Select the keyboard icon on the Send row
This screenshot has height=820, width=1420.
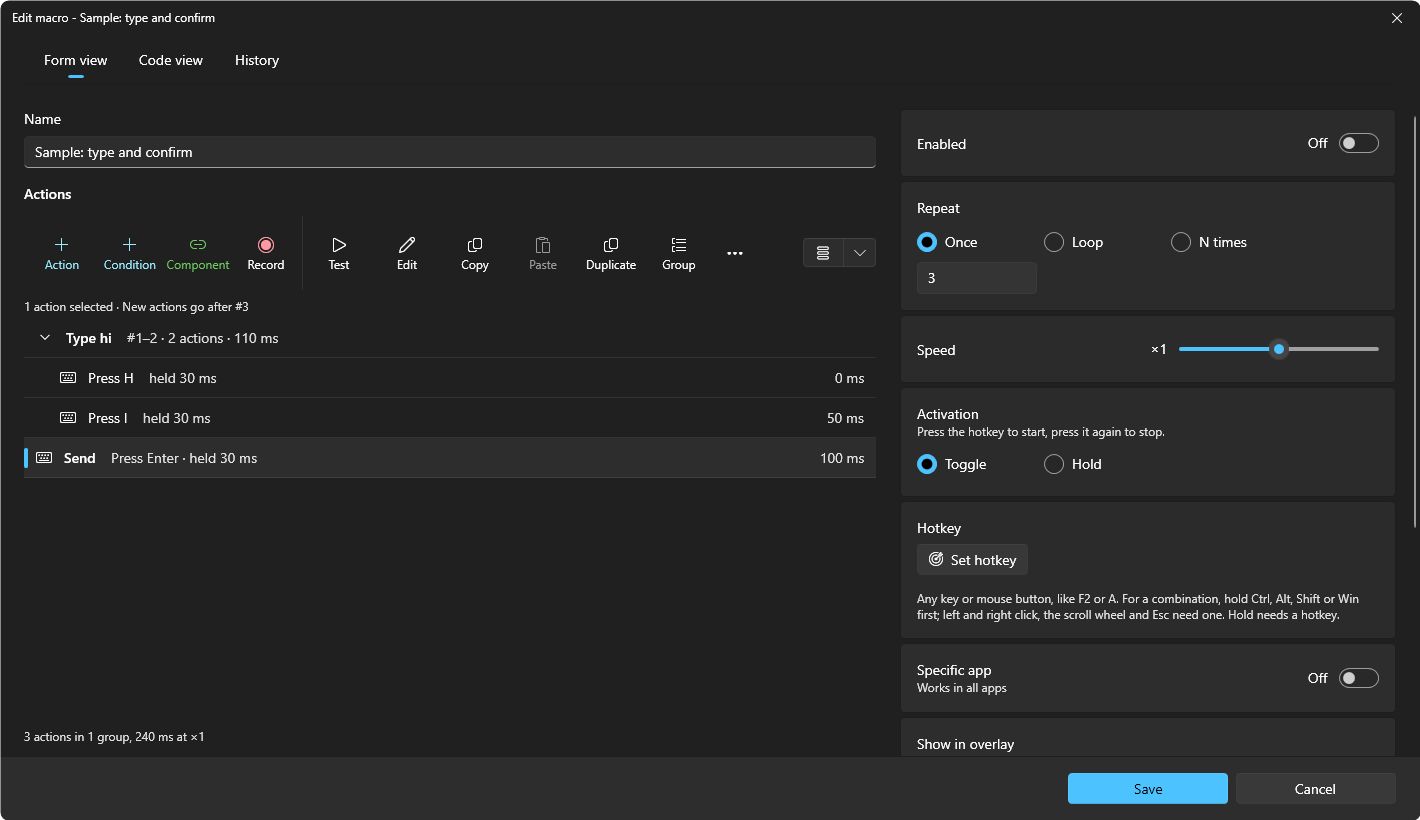44,458
